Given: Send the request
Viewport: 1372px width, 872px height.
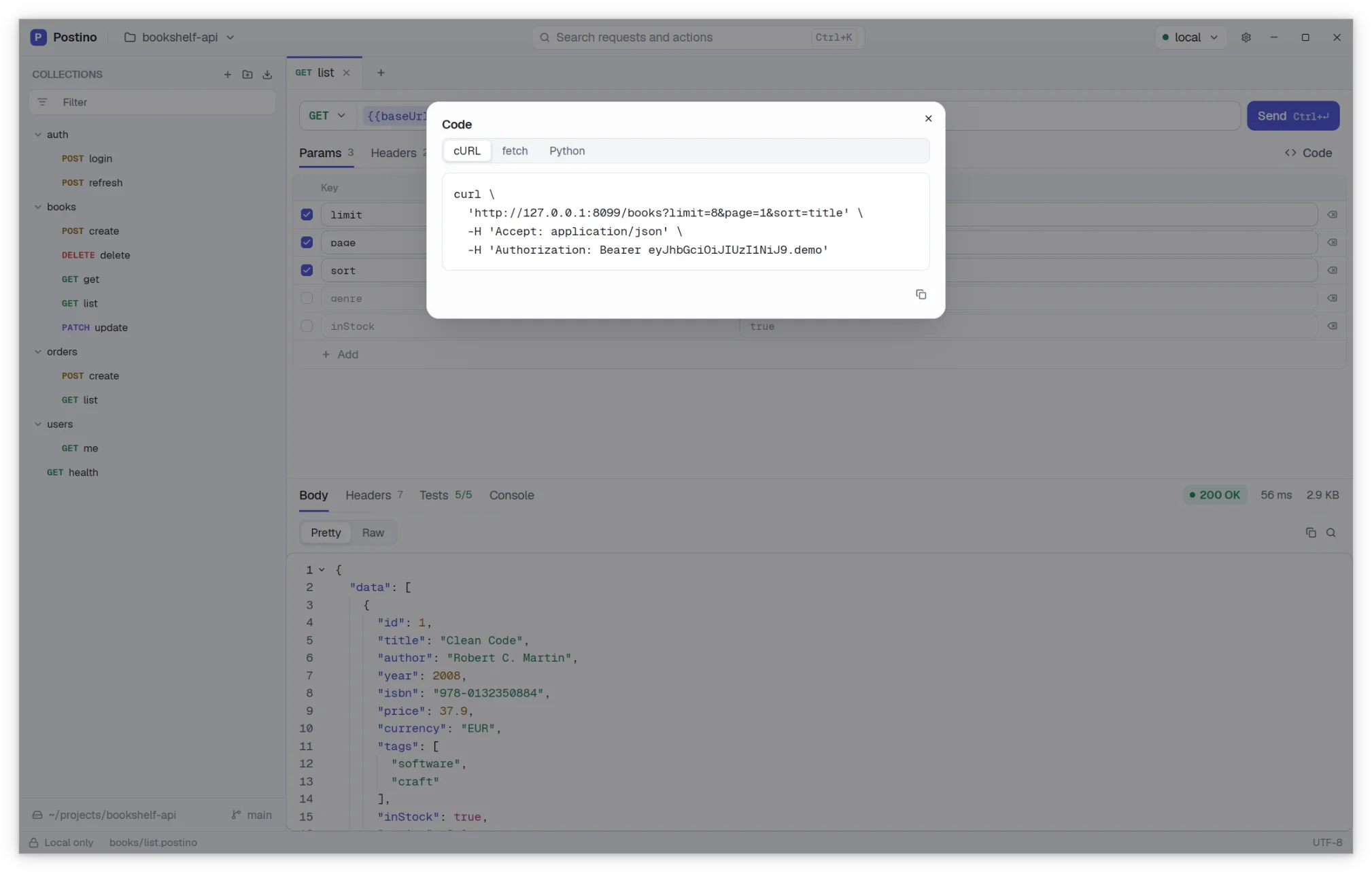Looking at the screenshot, I should coord(1292,116).
